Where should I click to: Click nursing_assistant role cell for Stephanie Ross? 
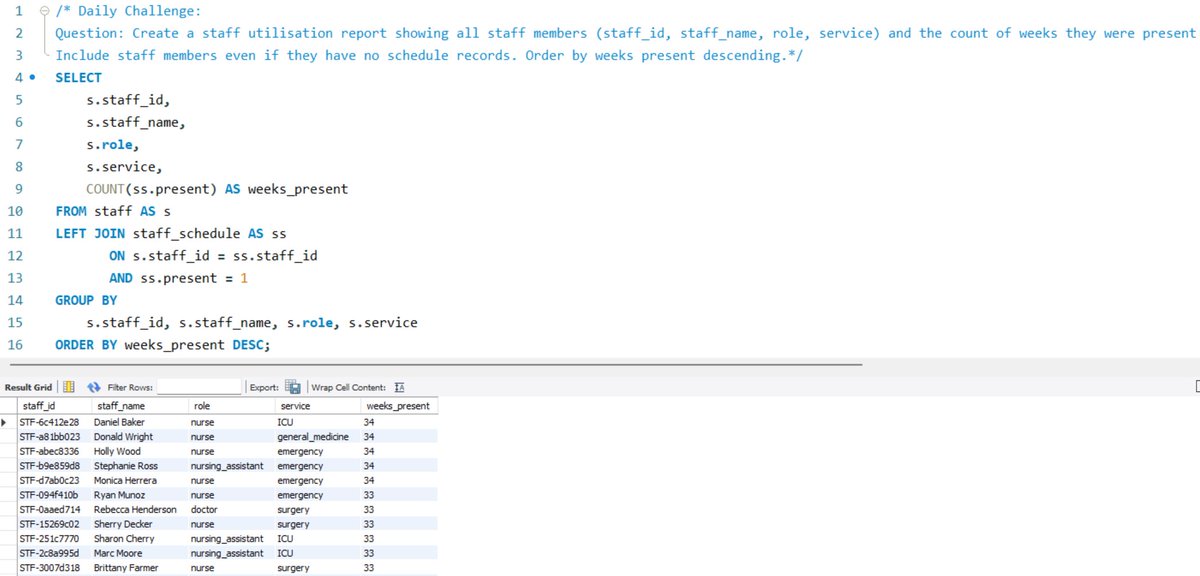click(x=231, y=466)
